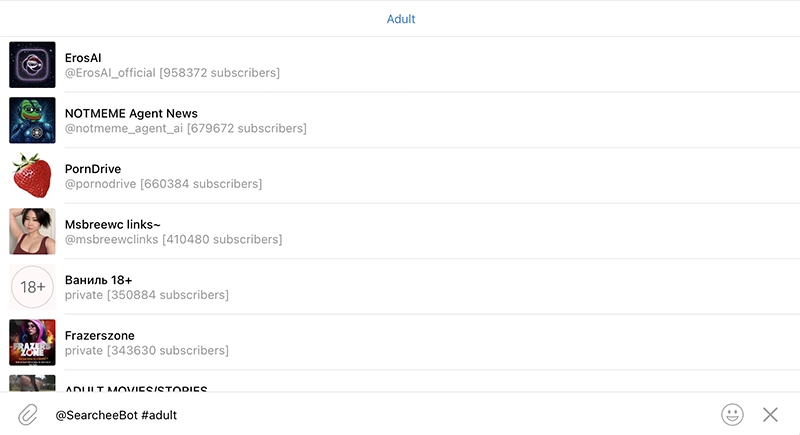800x435 pixels.
Task: Click the @ErosAI_official subscriber count line
Action: [172, 73]
